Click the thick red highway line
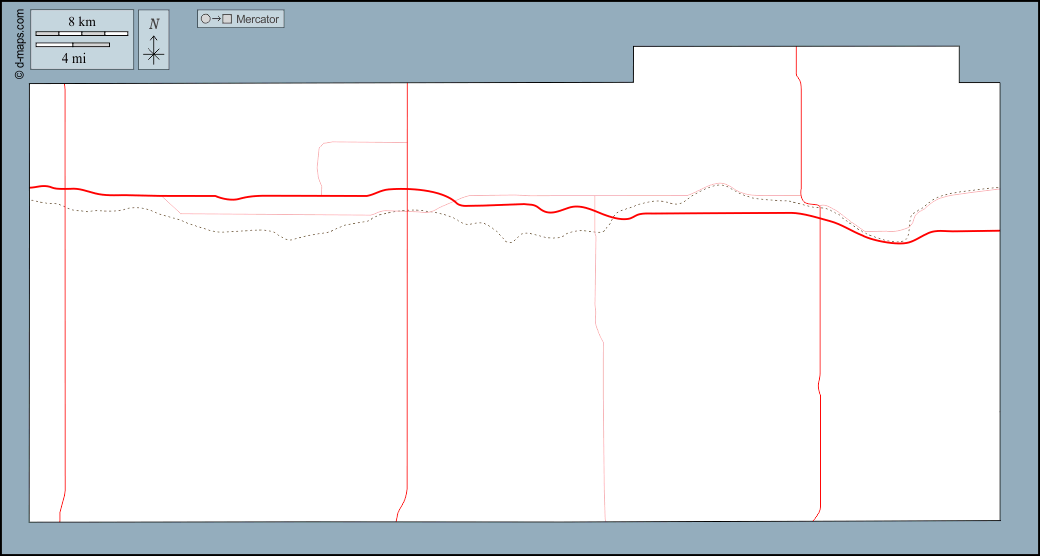1040x556 pixels. pos(300,196)
